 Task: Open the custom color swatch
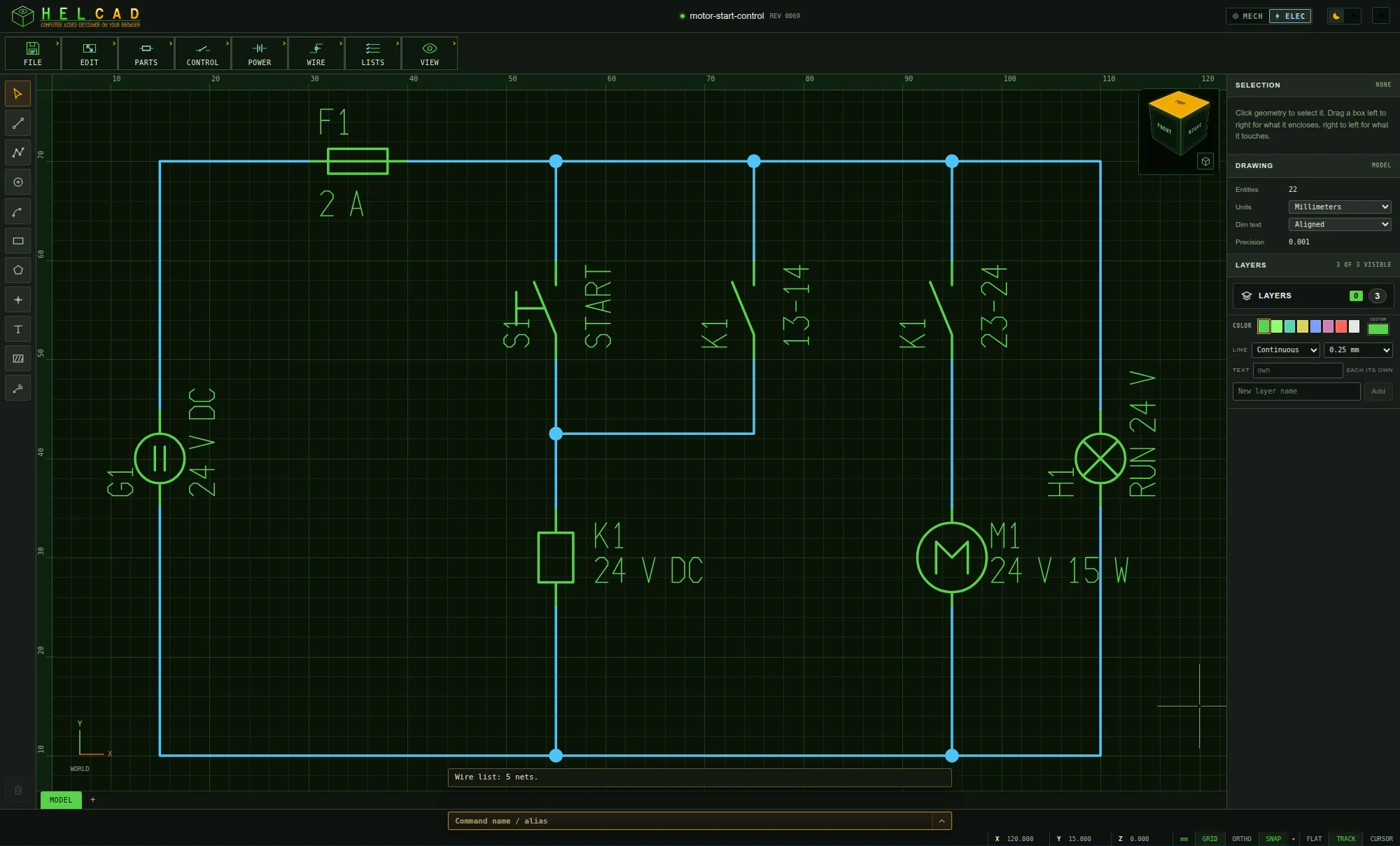[x=1378, y=329]
